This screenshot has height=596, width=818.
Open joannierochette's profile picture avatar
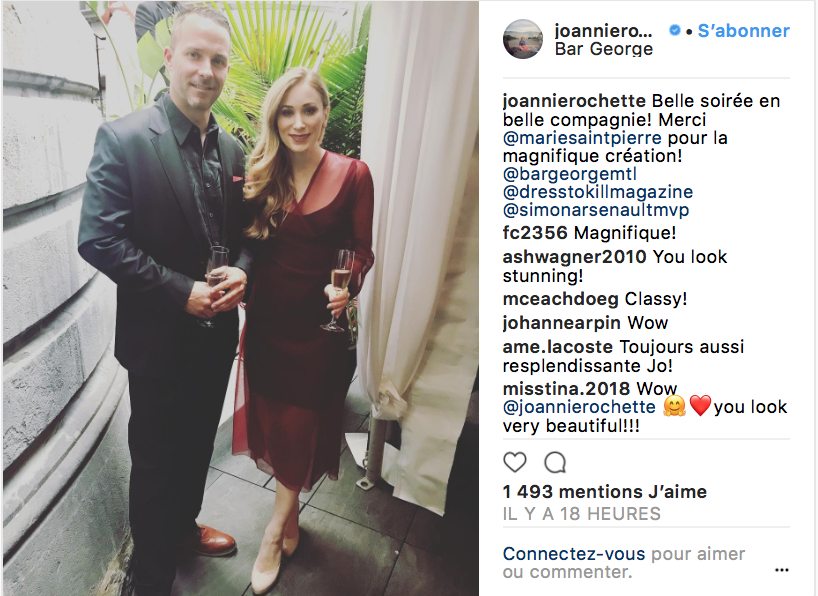coord(523,39)
